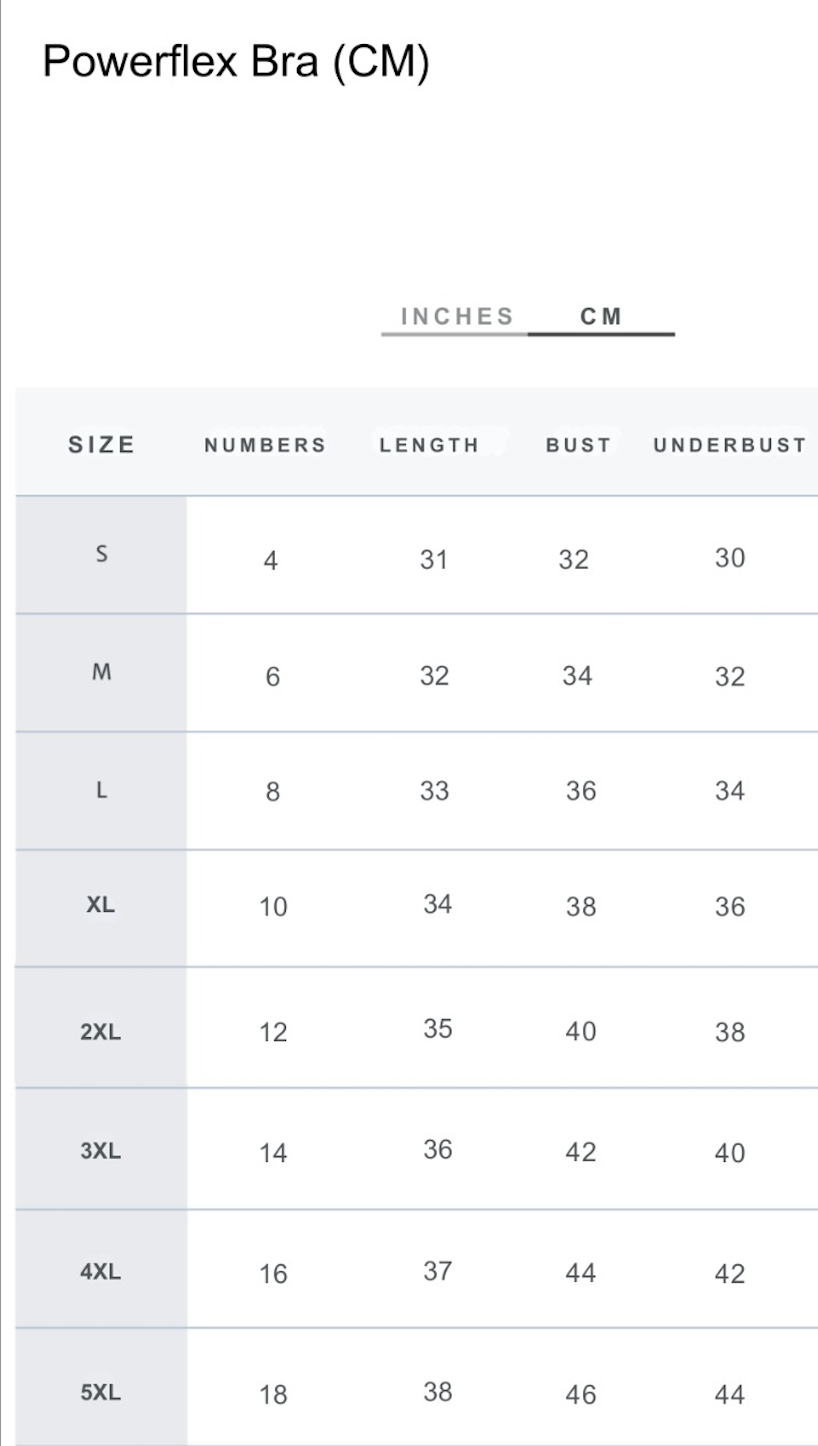
Task: Select the 5XL size row label
Action: point(100,1392)
